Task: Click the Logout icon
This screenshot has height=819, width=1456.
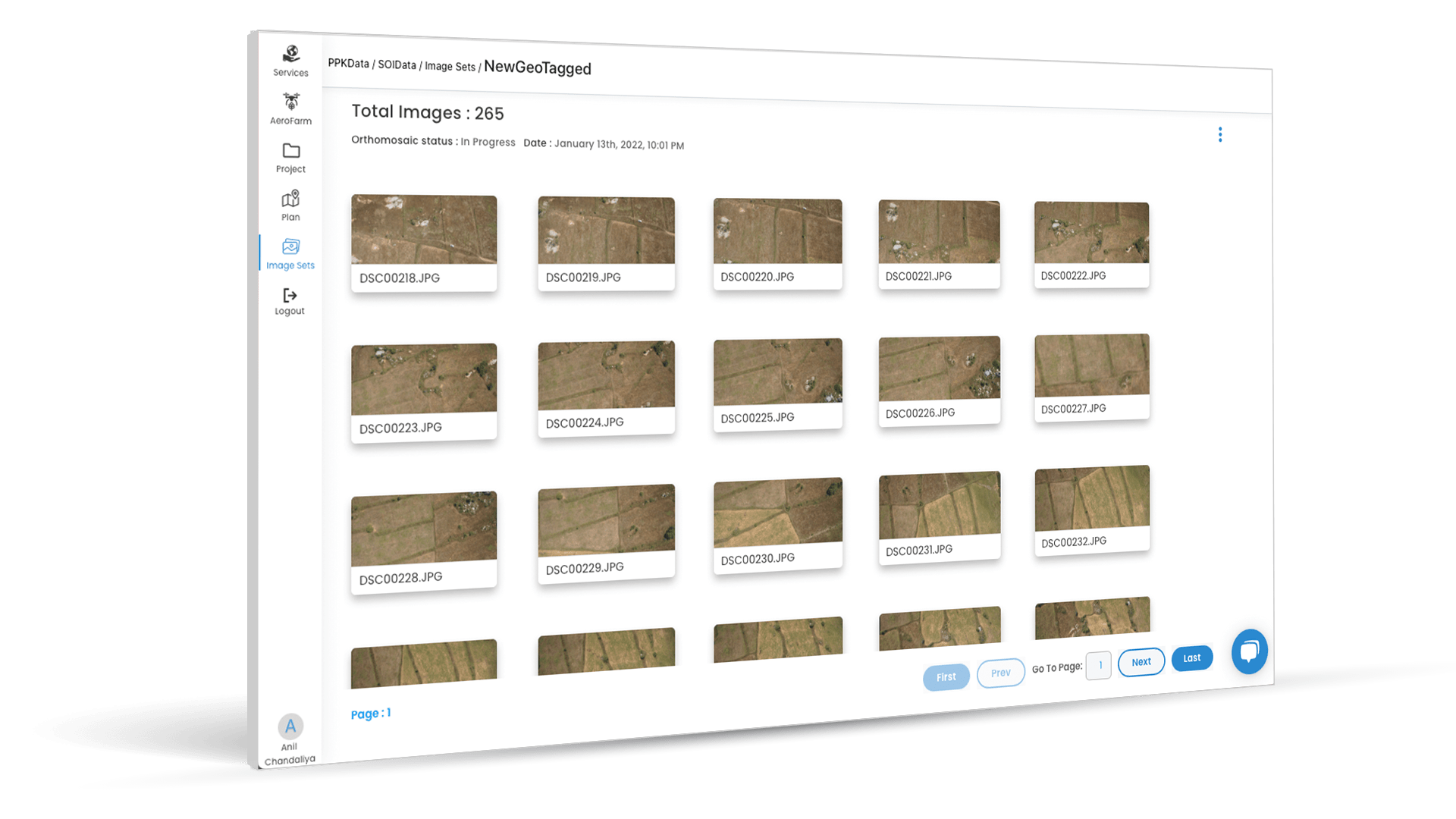Action: tap(290, 296)
